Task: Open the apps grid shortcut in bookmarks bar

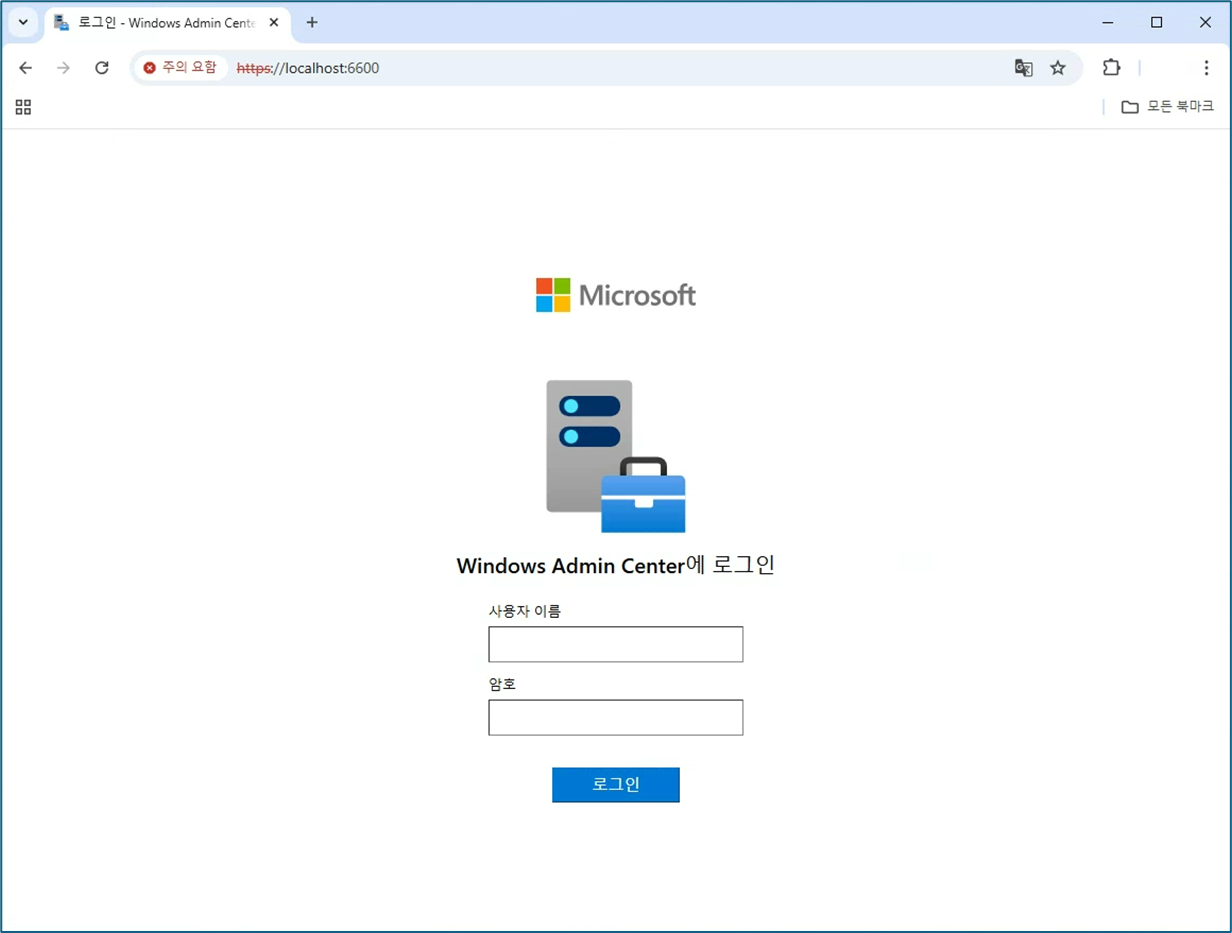Action: click(23, 107)
